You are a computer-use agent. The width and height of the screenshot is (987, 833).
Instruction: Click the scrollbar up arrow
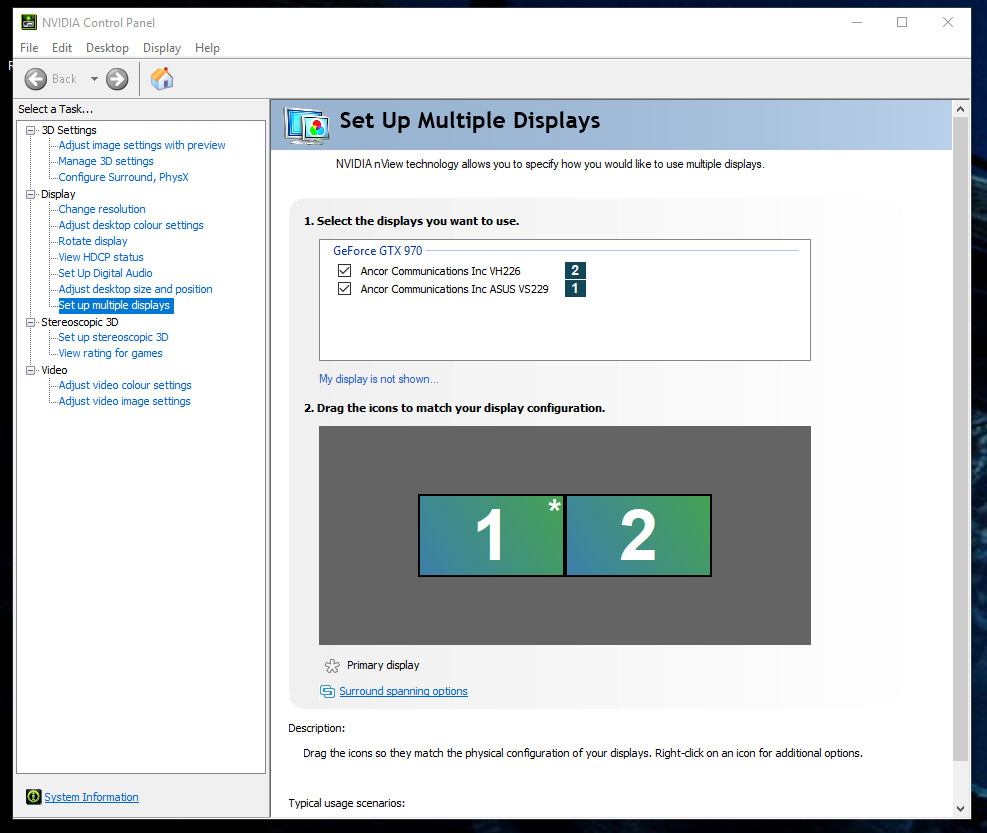[x=960, y=109]
